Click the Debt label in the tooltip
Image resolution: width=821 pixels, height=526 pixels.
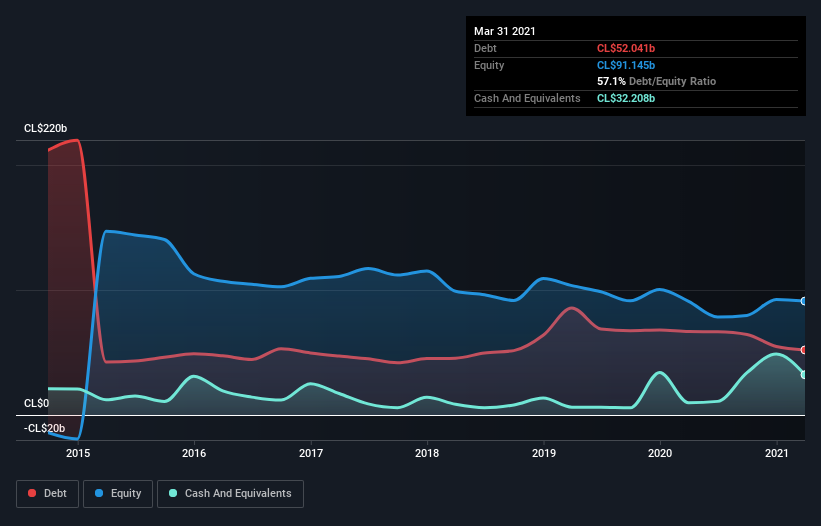[x=485, y=48]
